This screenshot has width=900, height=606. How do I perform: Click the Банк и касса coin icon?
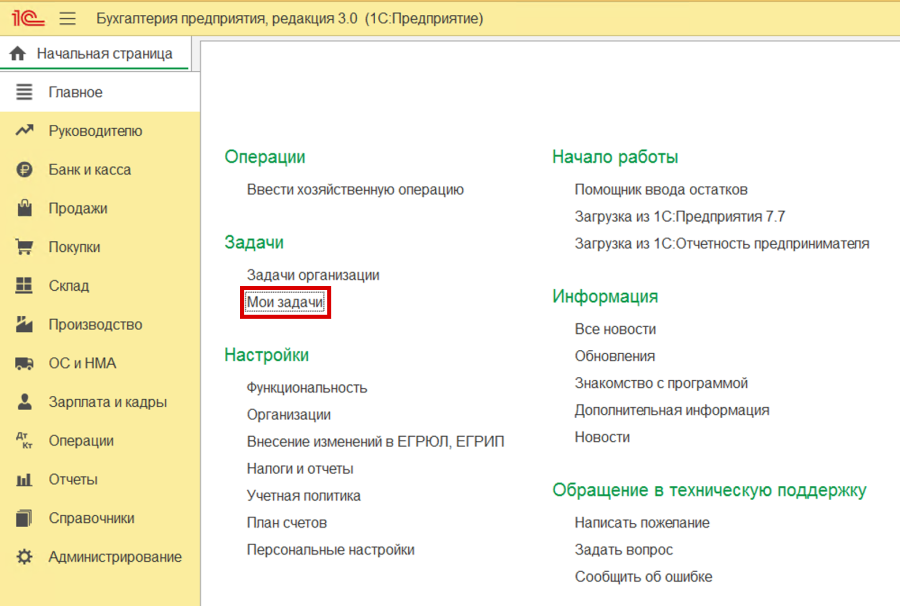click(x=25, y=170)
